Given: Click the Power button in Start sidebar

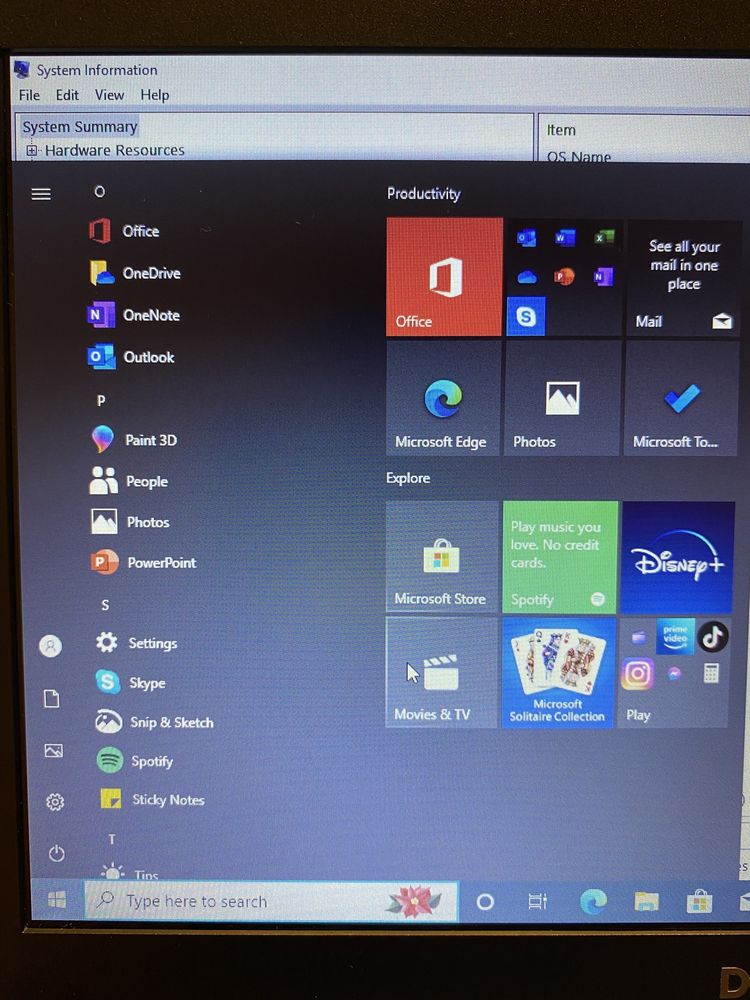Looking at the screenshot, I should (x=57, y=853).
